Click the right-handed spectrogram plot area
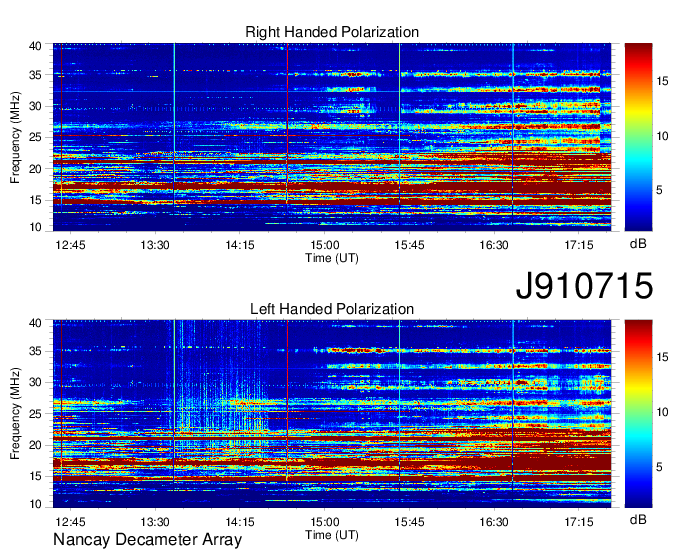This screenshot has width=680, height=552. (x=332, y=137)
